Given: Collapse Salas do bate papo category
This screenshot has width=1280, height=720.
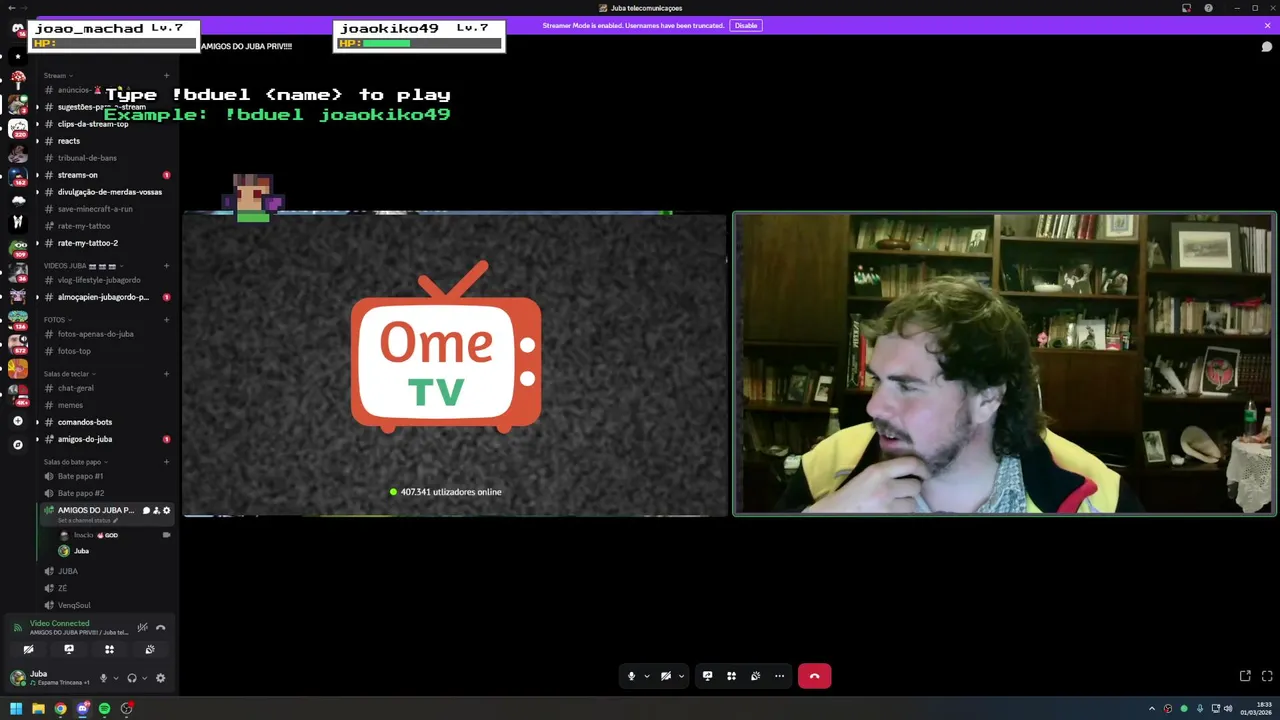Looking at the screenshot, I should coord(75,462).
